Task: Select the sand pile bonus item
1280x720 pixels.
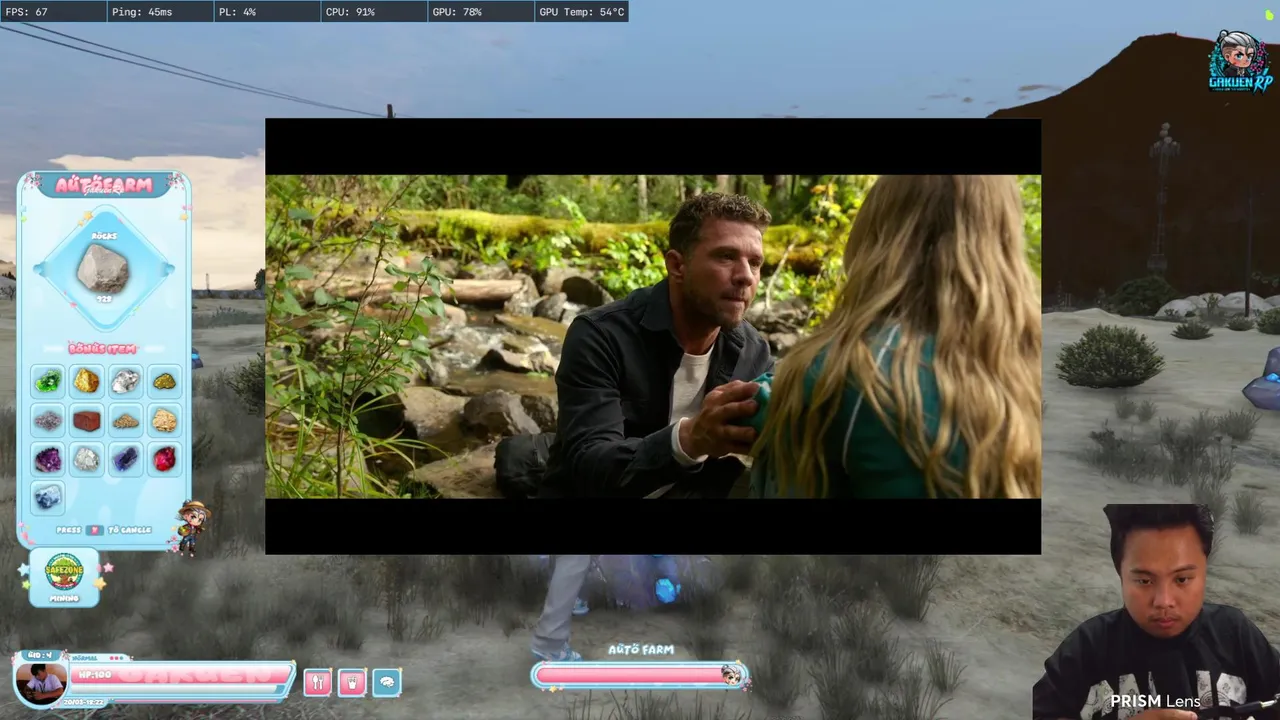Action: click(125, 420)
